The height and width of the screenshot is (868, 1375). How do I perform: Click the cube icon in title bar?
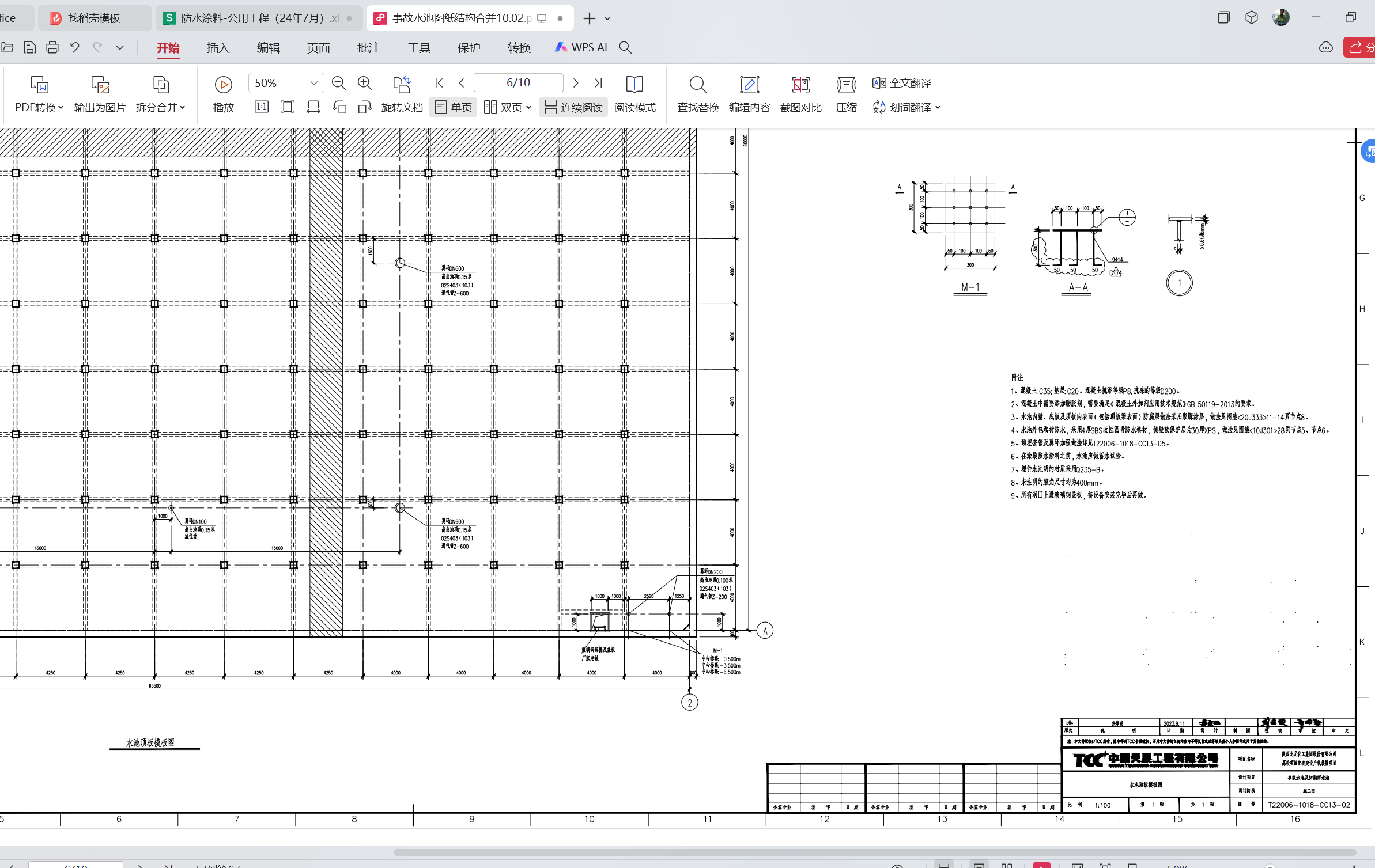click(1251, 17)
